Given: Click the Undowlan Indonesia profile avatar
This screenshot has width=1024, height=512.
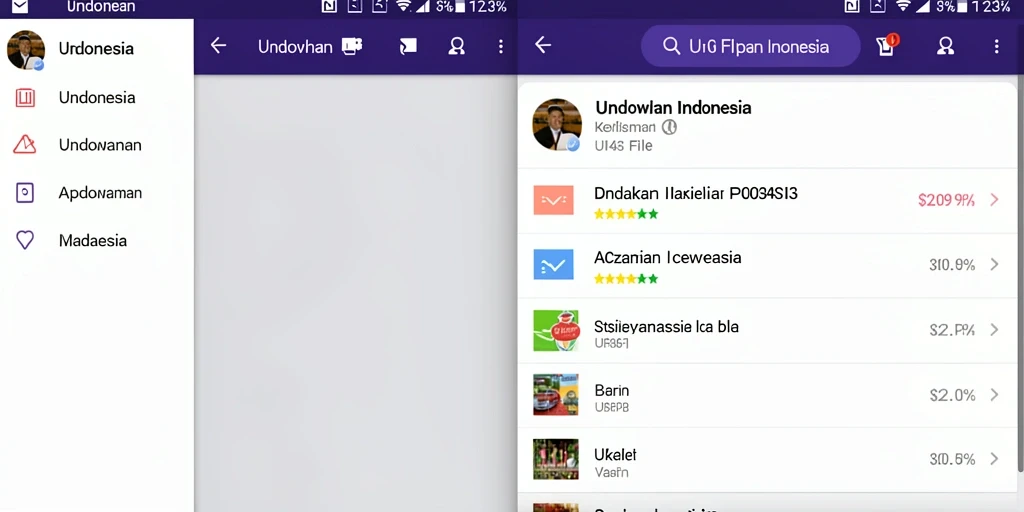Looking at the screenshot, I should [x=557, y=125].
